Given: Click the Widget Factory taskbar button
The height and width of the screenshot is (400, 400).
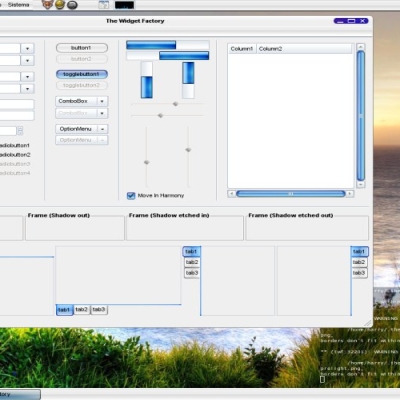Looking at the screenshot, I should click(20, 394).
